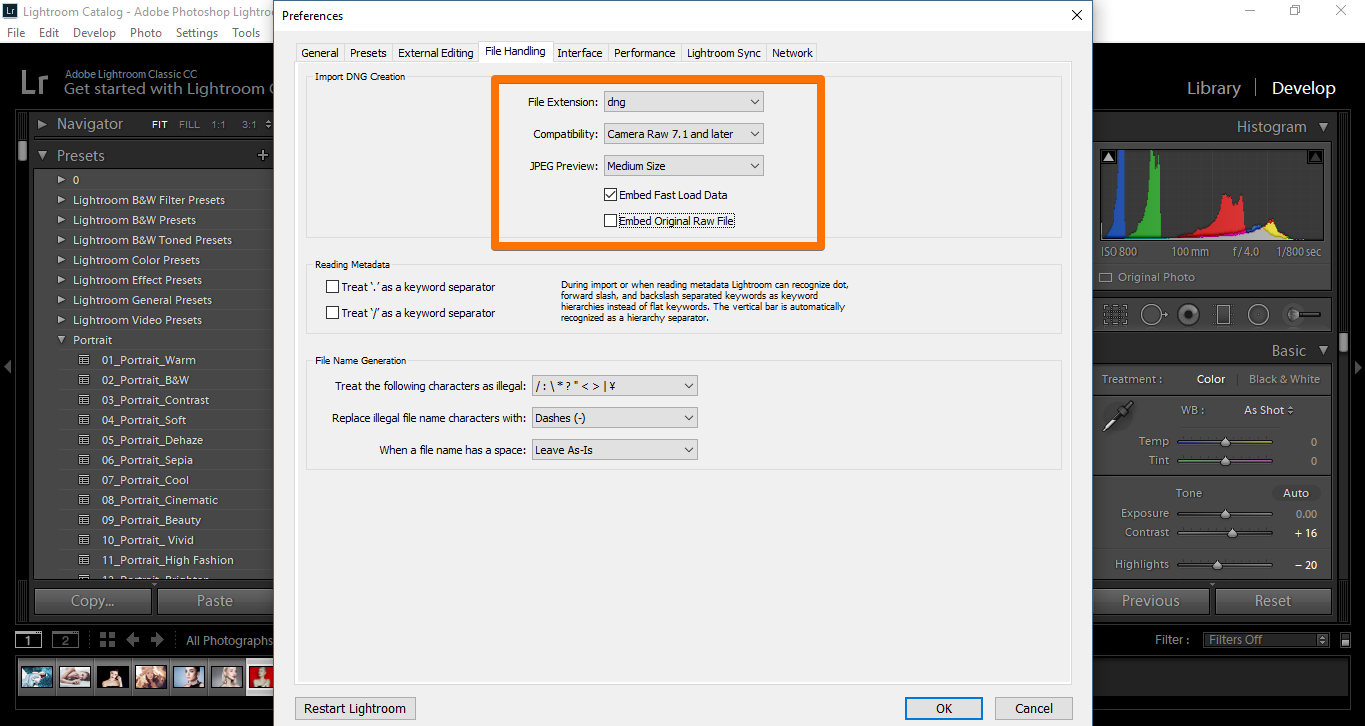Select the red photo thumbnail in filmstrip
Viewport: 1365px width, 726px height.
[x=261, y=676]
